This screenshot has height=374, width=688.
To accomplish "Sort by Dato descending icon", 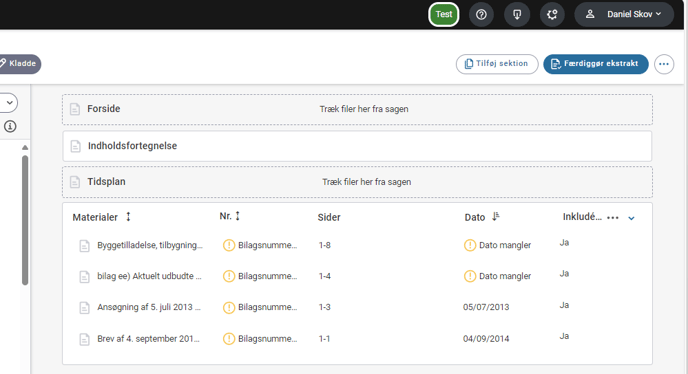I will (x=495, y=216).
